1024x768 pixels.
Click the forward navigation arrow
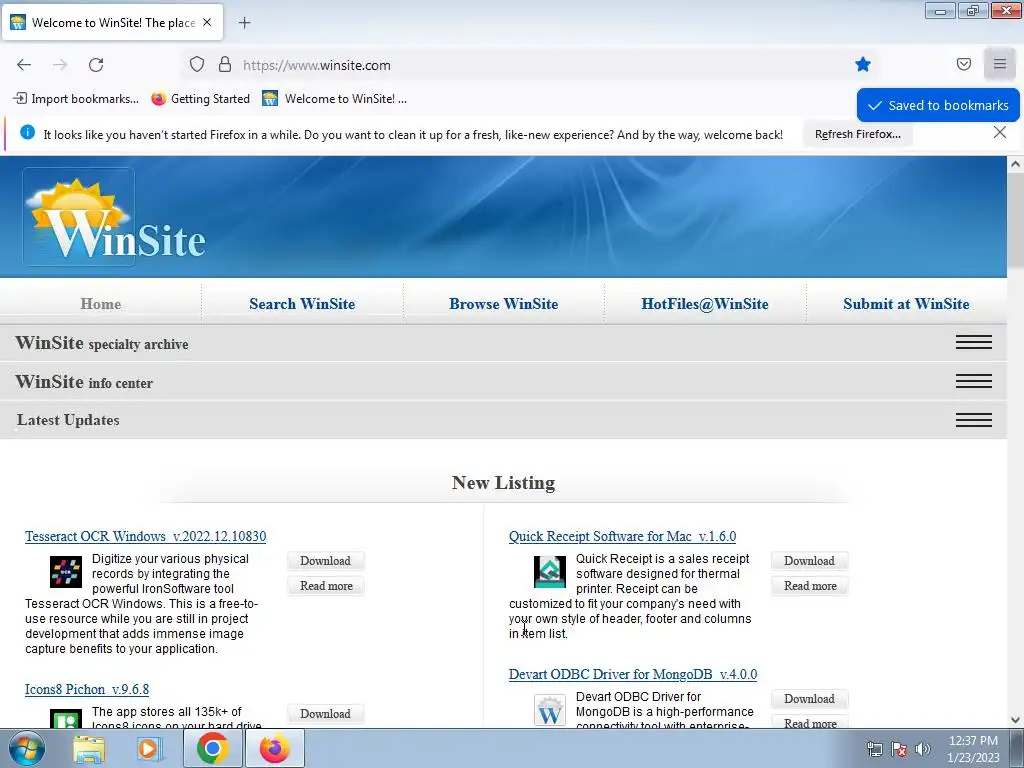point(60,65)
